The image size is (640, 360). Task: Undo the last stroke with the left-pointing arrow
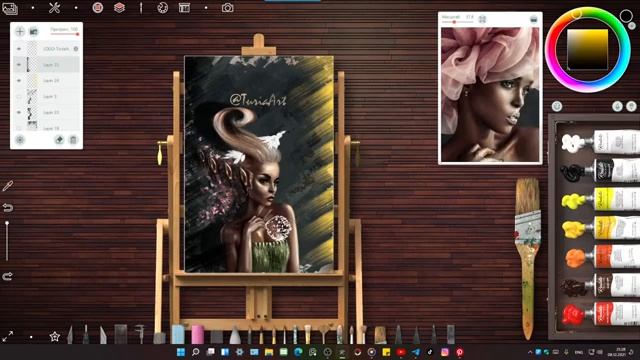pyautogui.click(x=7, y=208)
